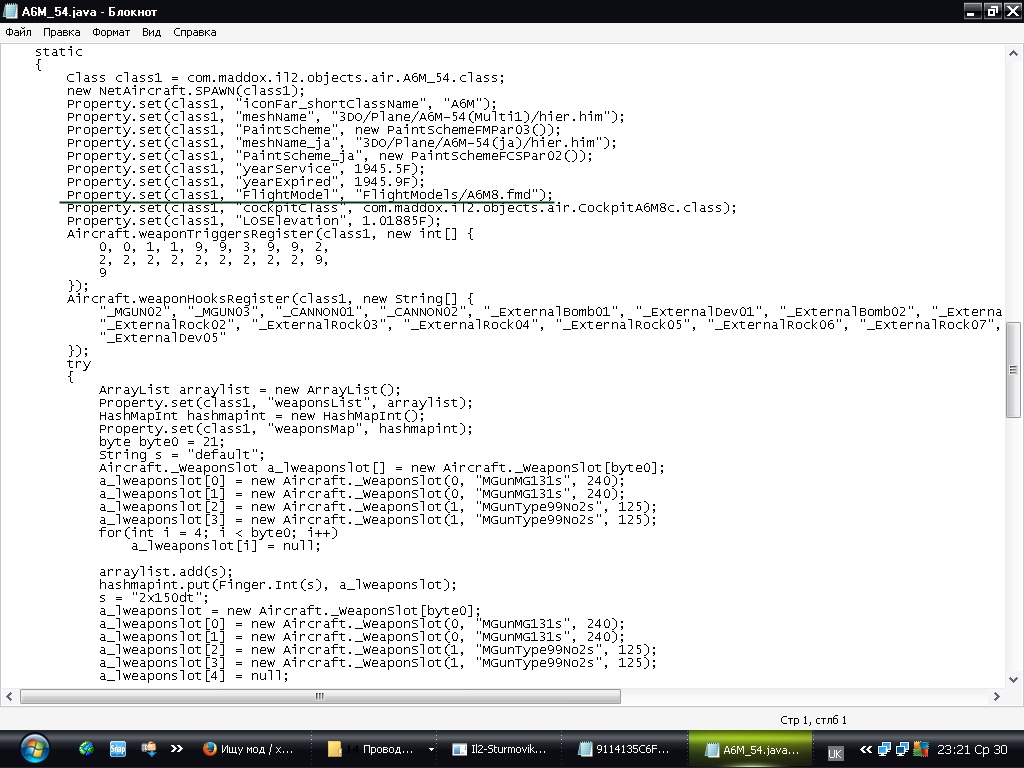The image size is (1024, 768).
Task: Click the horizontal scrollbar thumb
Action: [320, 697]
